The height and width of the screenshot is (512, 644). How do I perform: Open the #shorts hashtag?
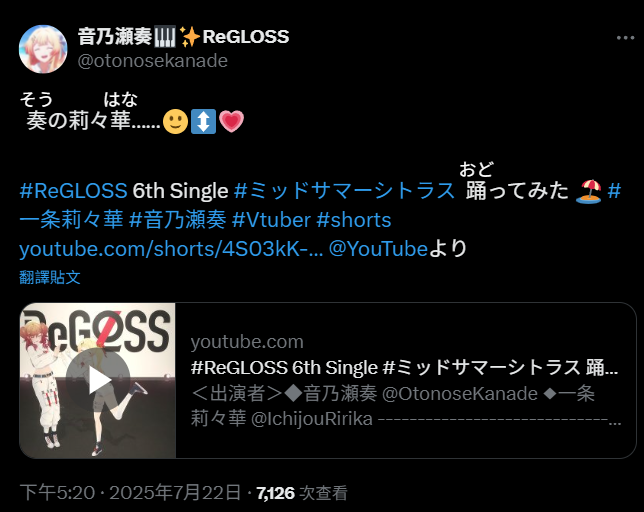[354, 220]
